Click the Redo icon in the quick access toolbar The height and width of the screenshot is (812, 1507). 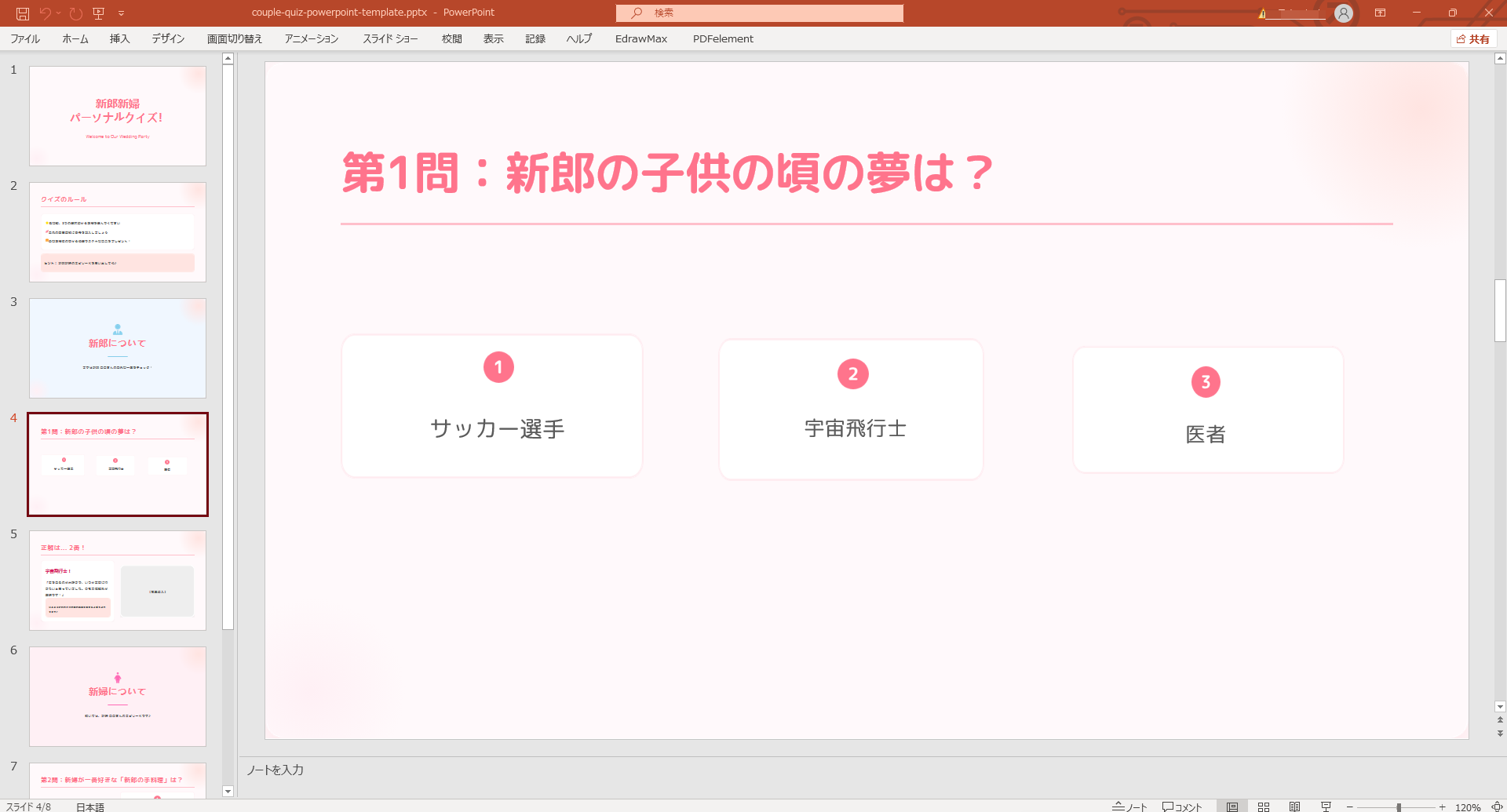[x=75, y=13]
